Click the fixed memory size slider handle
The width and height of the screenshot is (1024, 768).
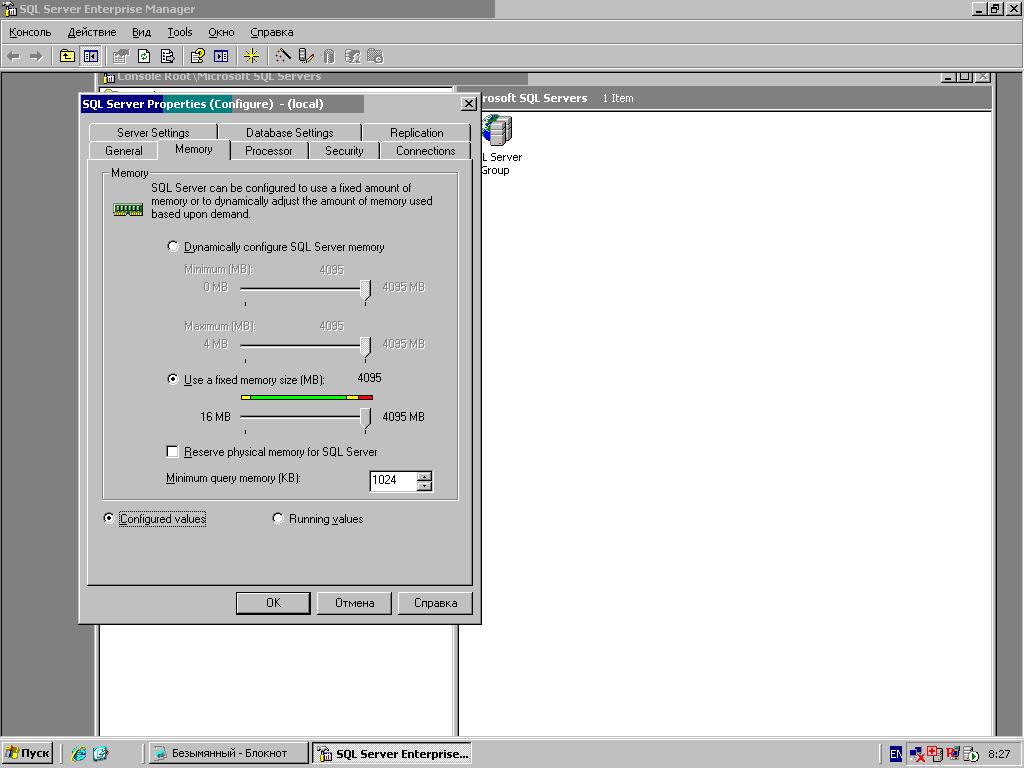pos(365,418)
